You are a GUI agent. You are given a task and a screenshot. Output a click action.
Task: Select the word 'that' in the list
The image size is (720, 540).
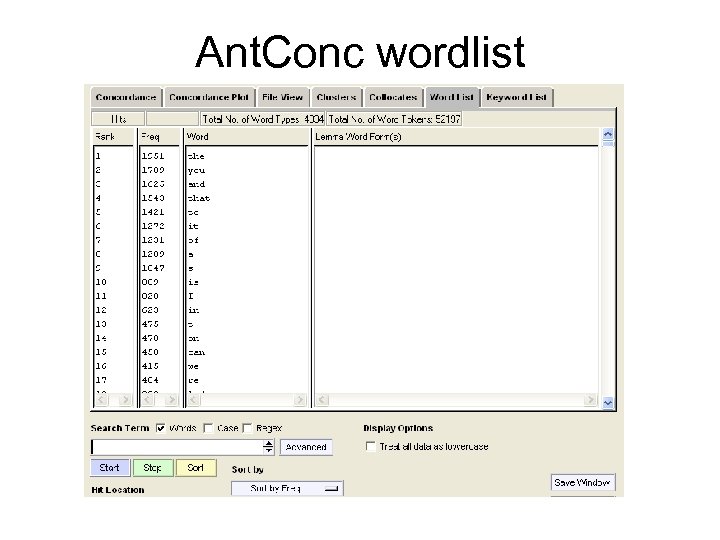[x=199, y=198]
